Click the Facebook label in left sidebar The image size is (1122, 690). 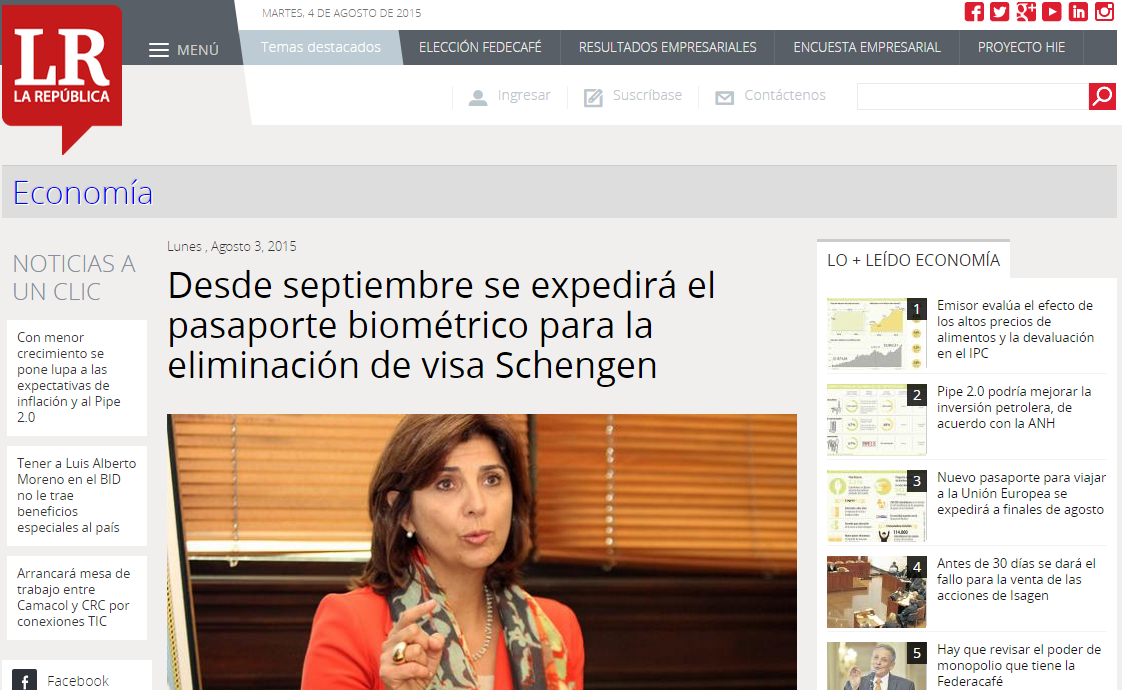point(78,681)
